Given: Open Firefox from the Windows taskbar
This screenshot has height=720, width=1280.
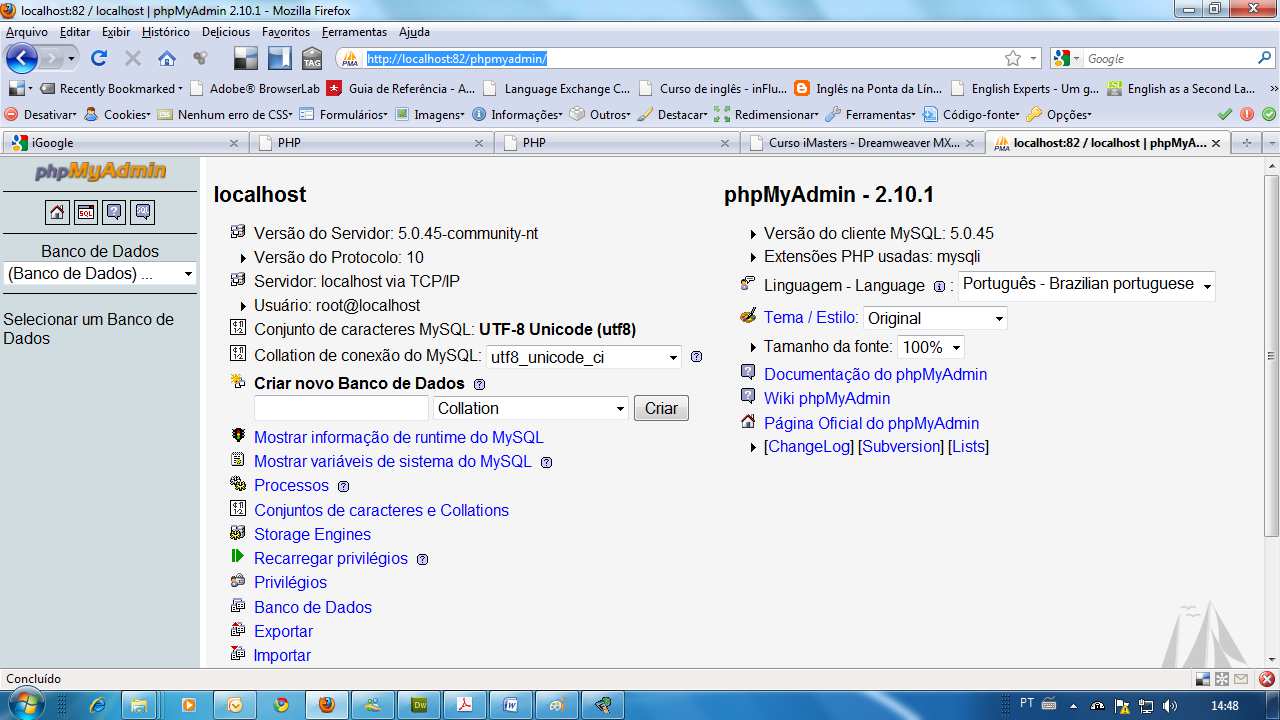Looking at the screenshot, I should (x=326, y=705).
